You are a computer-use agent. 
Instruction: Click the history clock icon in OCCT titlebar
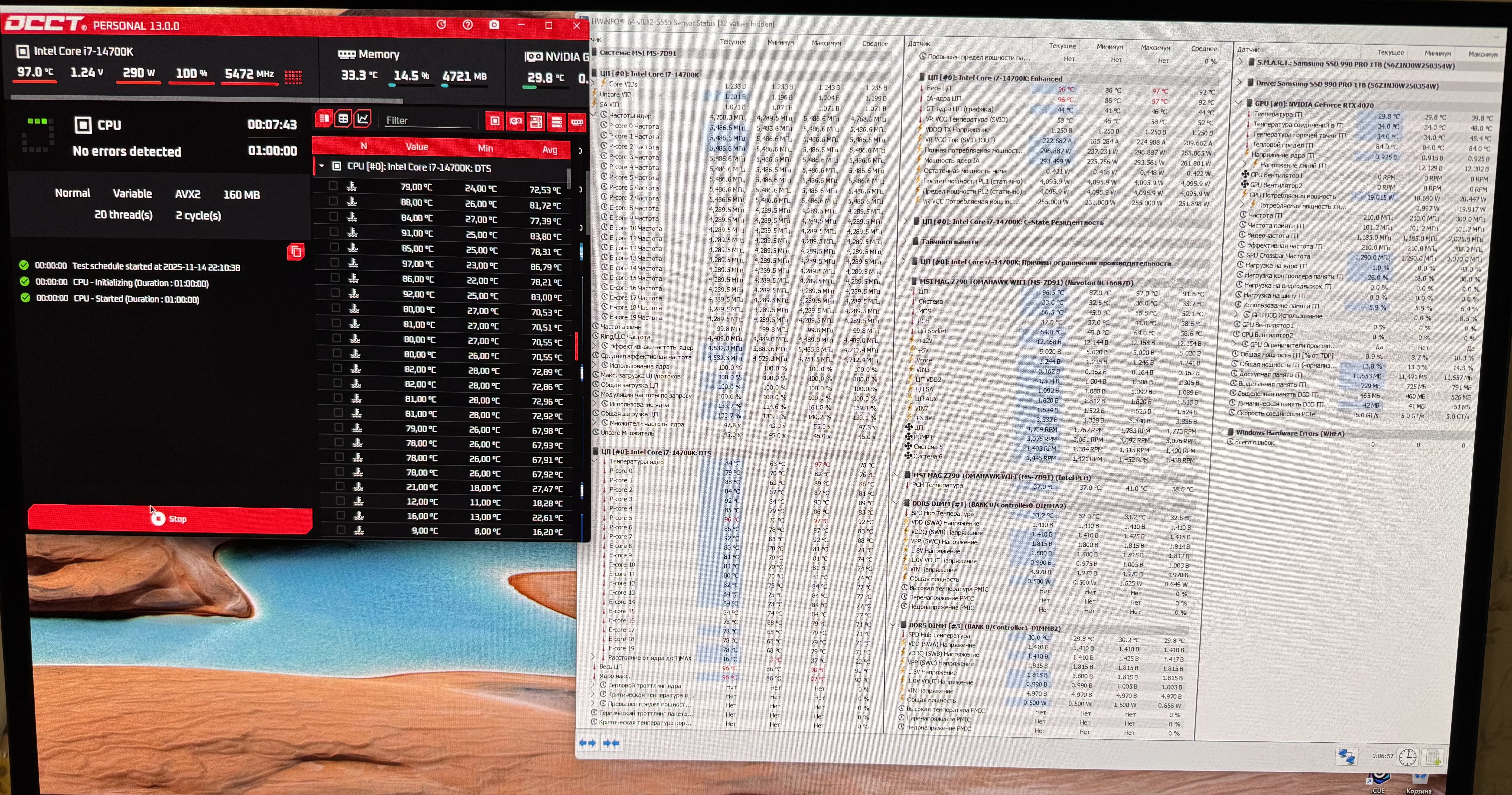tap(441, 25)
